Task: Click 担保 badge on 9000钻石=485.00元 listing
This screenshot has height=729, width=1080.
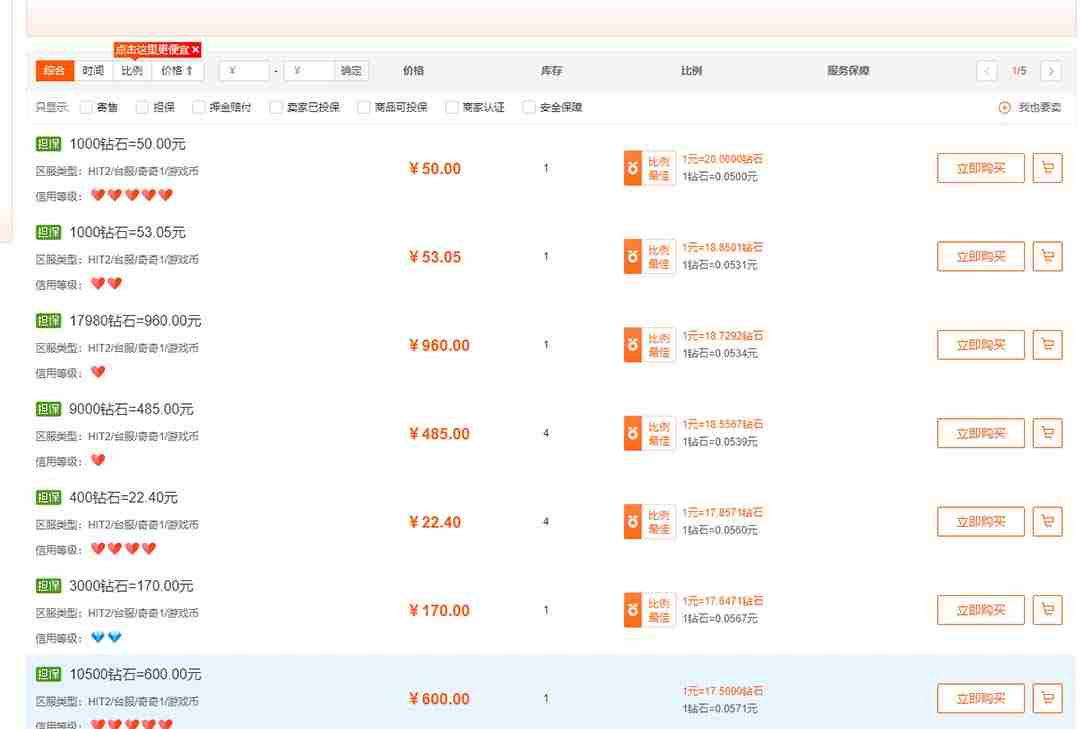Action: 48,409
